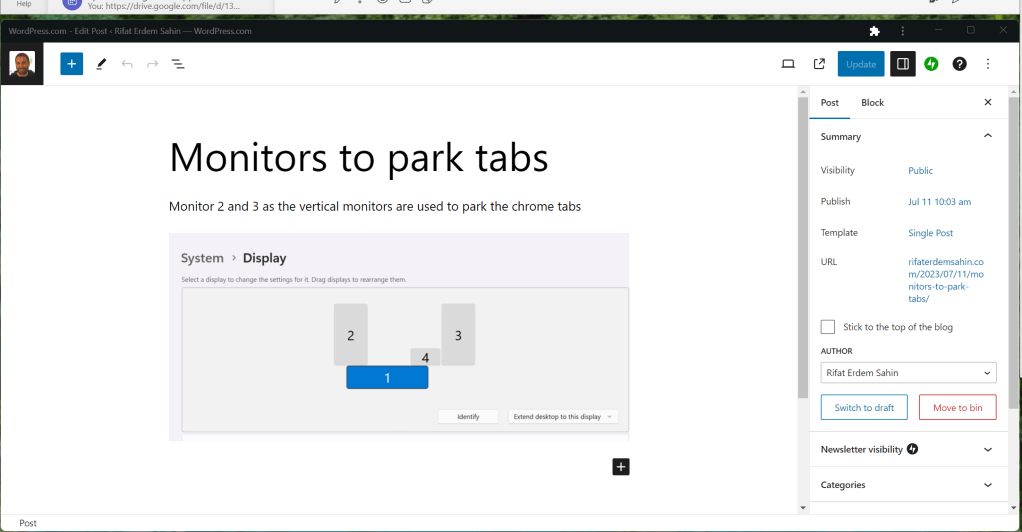The height and width of the screenshot is (532, 1022).
Task: Enable Stick to the top of the blog
Action: click(x=828, y=327)
